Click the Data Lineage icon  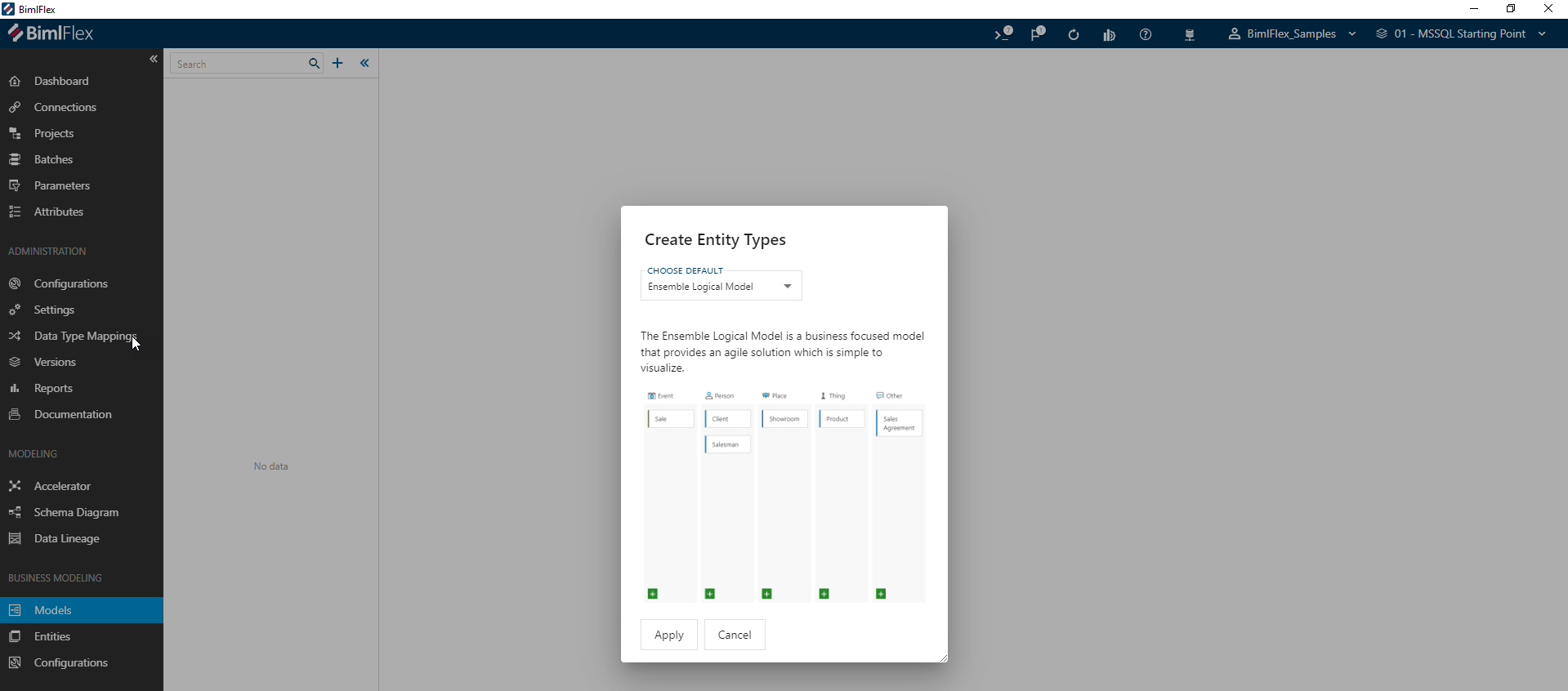(x=15, y=538)
